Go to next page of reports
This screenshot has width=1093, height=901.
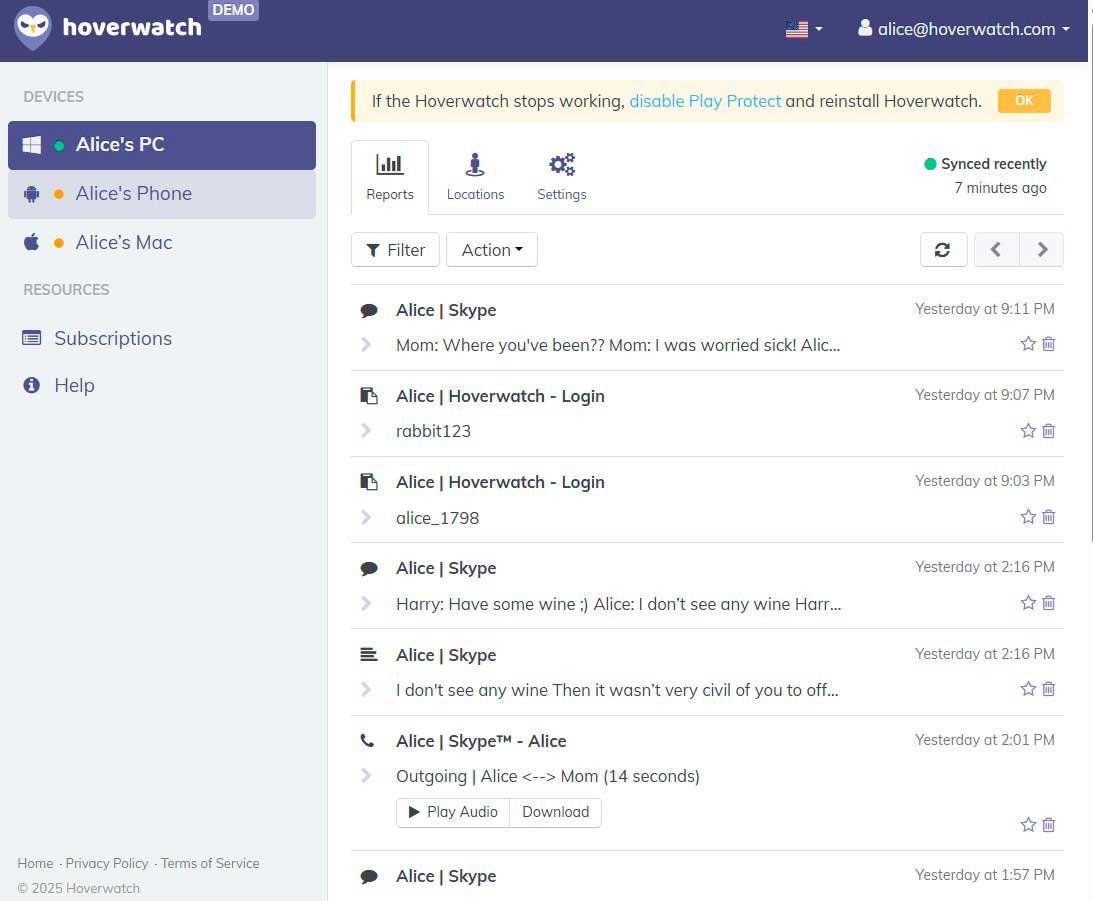[x=1041, y=249]
